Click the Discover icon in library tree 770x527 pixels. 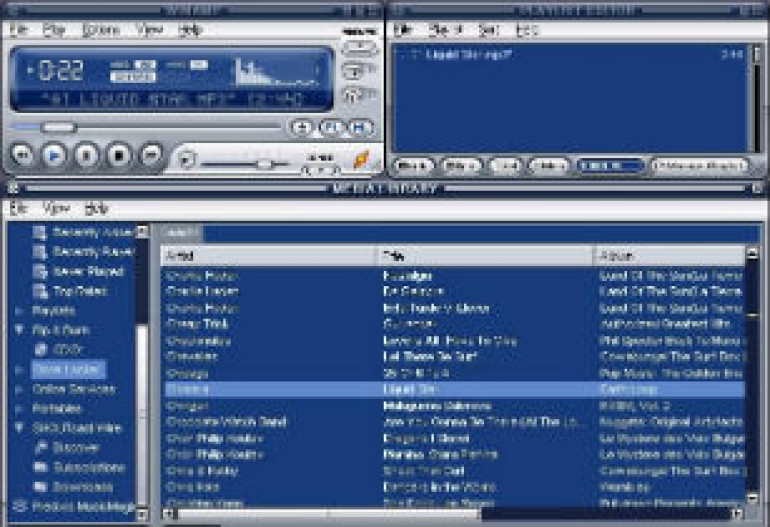point(41,447)
